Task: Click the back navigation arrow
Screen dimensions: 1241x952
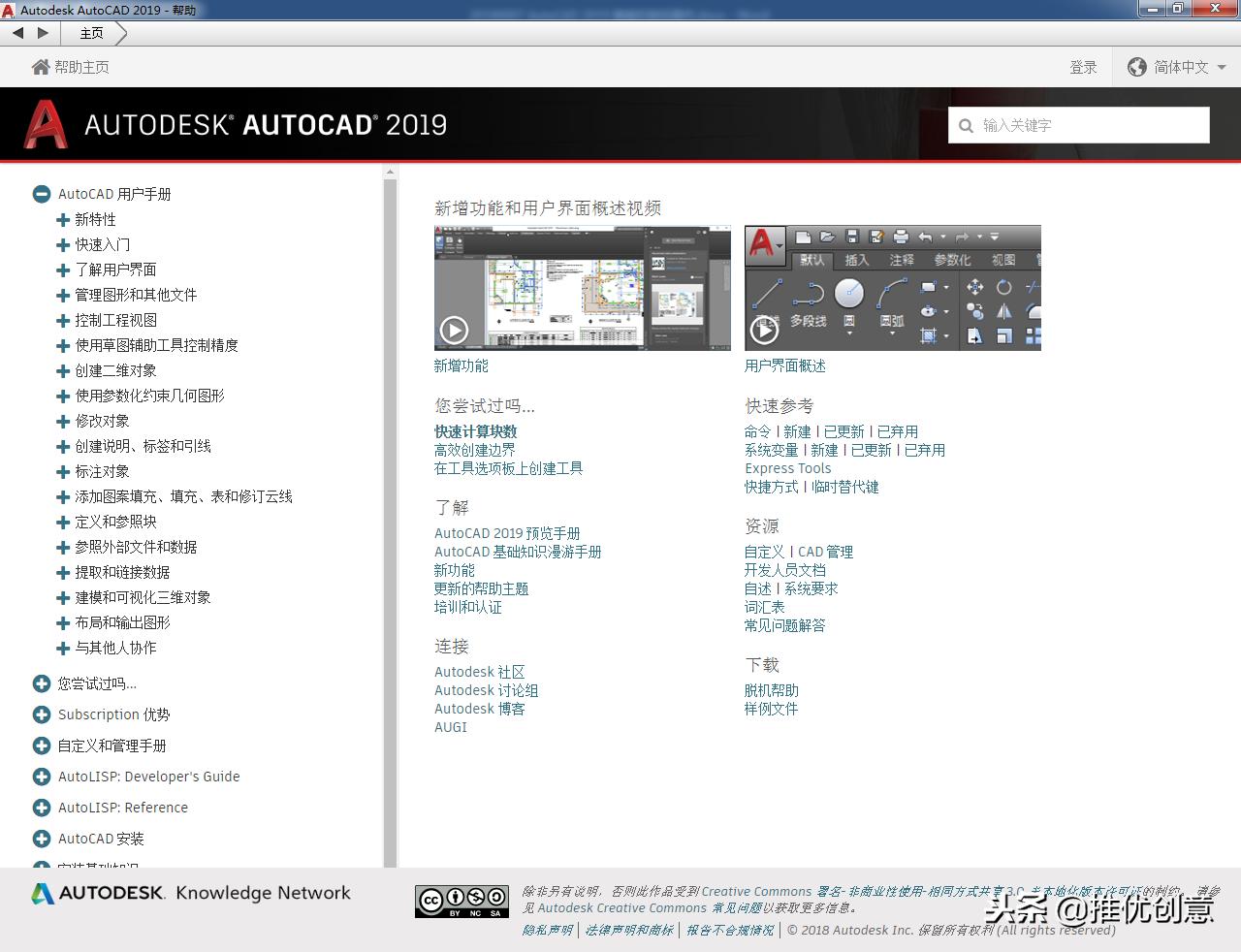Action: tap(16, 32)
